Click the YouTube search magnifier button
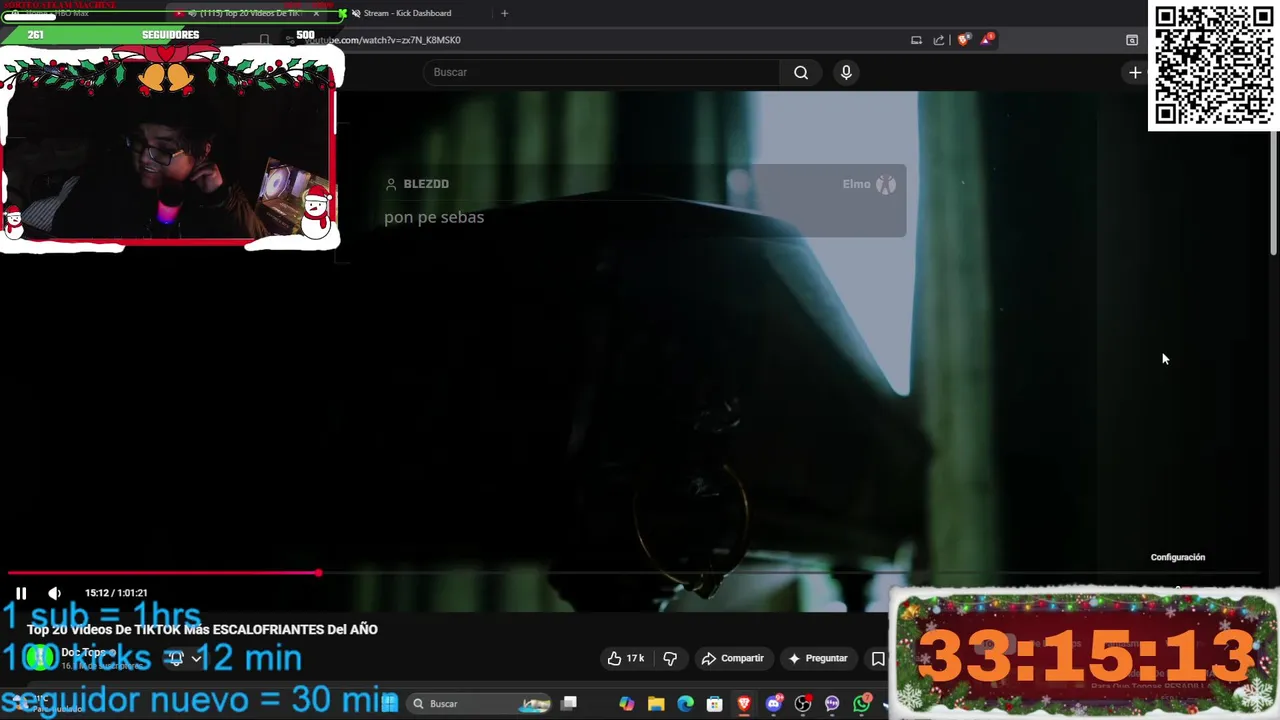 pyautogui.click(x=801, y=72)
